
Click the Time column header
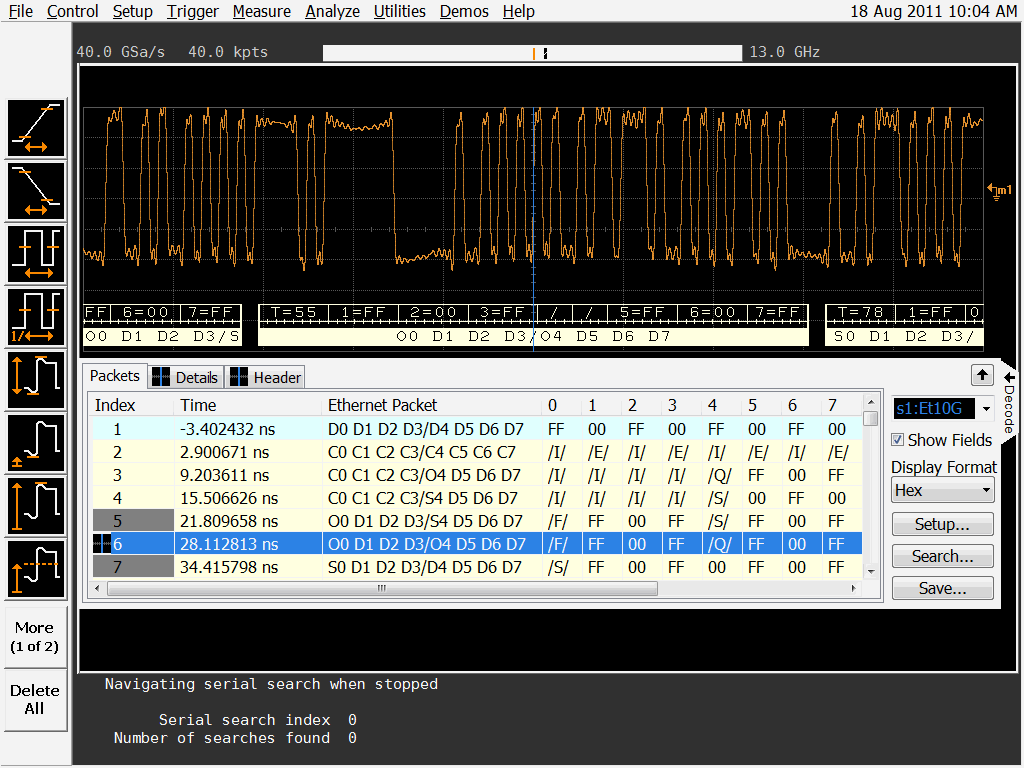tap(248, 406)
